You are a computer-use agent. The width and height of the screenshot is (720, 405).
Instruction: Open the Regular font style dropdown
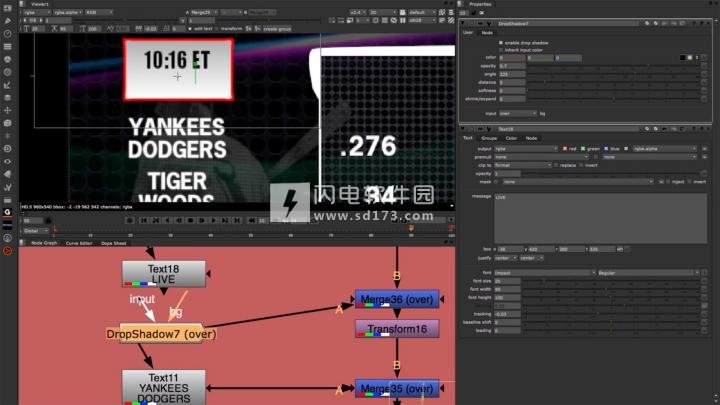pyautogui.click(x=648, y=273)
